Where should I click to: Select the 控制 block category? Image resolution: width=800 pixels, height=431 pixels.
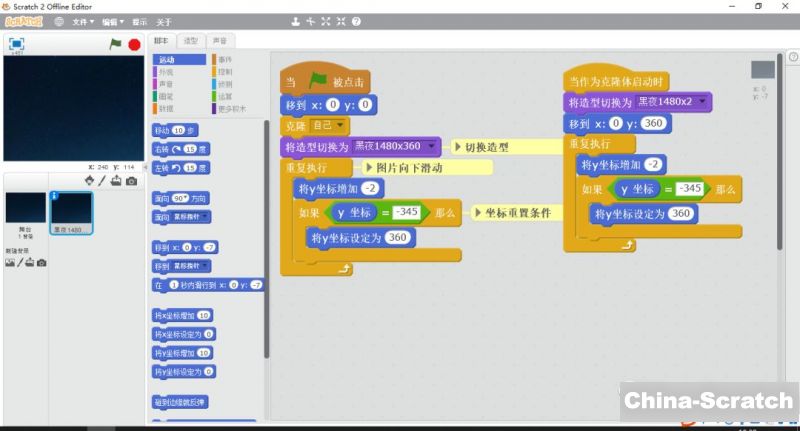point(223,72)
